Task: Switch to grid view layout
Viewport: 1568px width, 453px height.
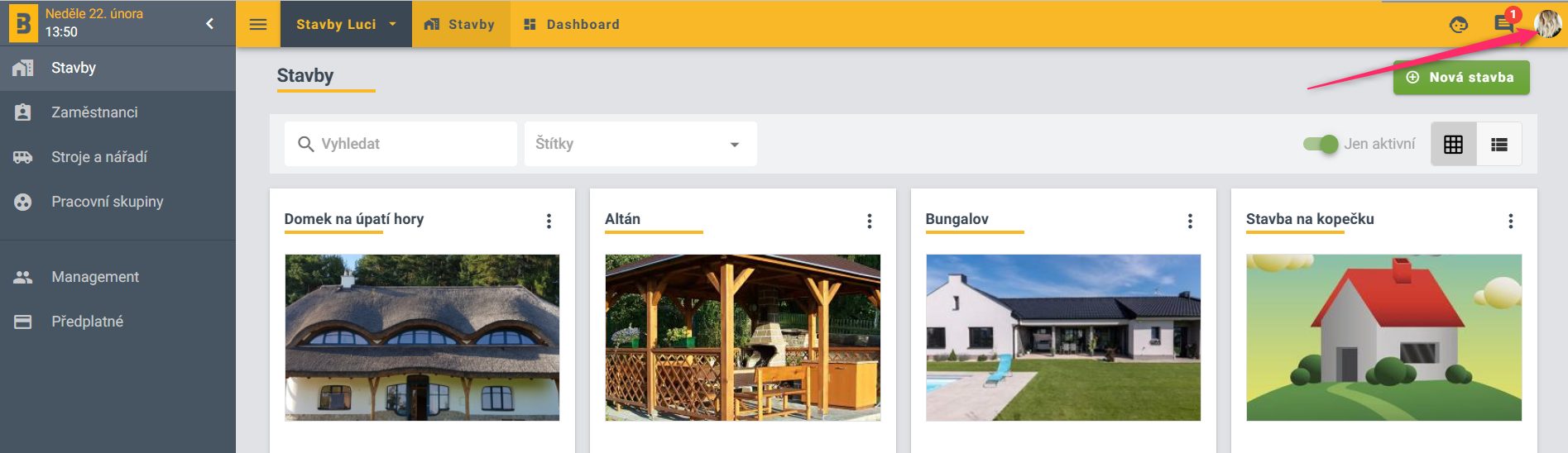Action: point(1453,144)
